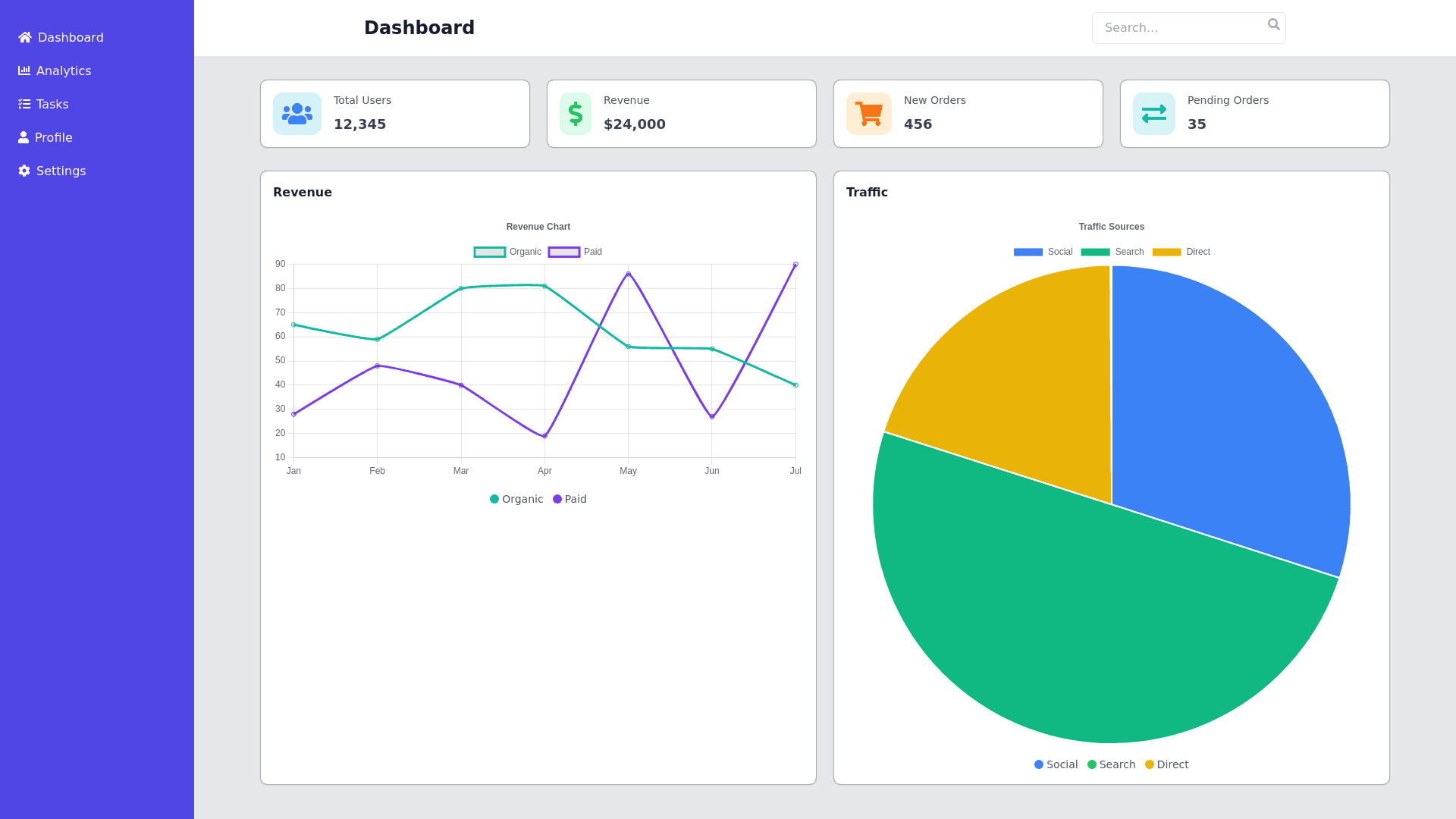This screenshot has width=1456, height=819.
Task: Click the Revenue dollar sign icon
Action: coord(576,114)
